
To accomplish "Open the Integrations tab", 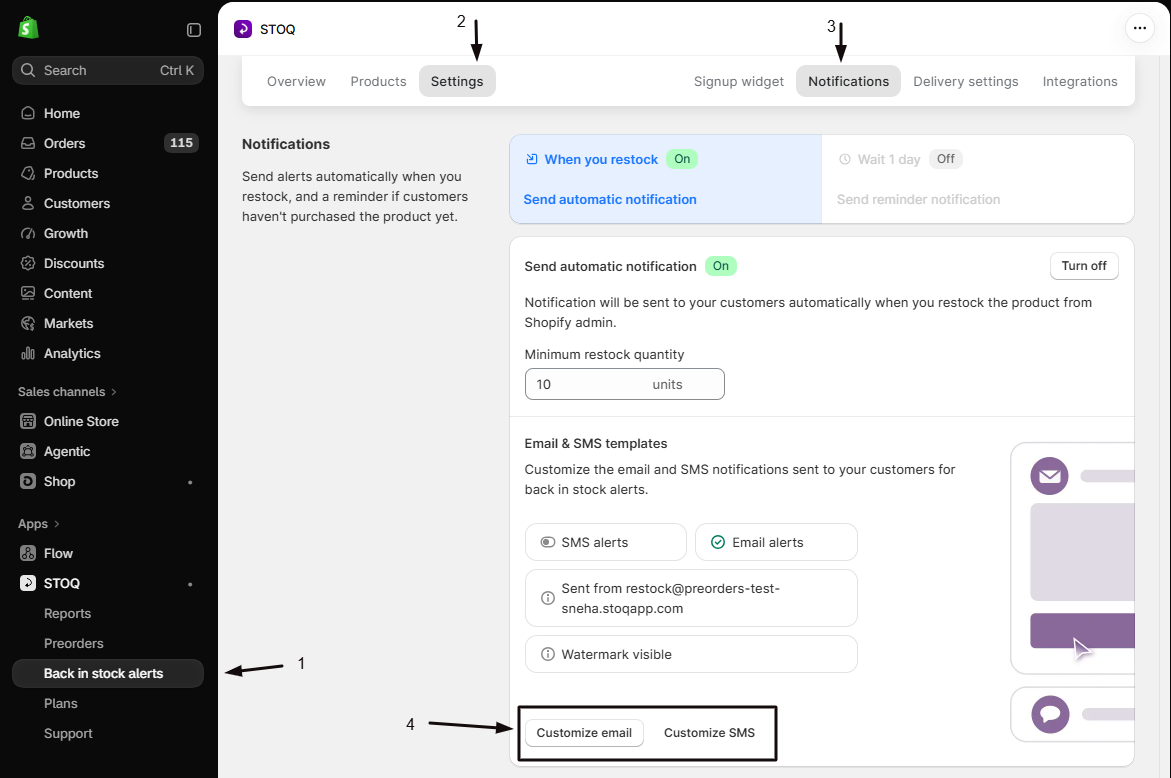I will click(x=1080, y=81).
